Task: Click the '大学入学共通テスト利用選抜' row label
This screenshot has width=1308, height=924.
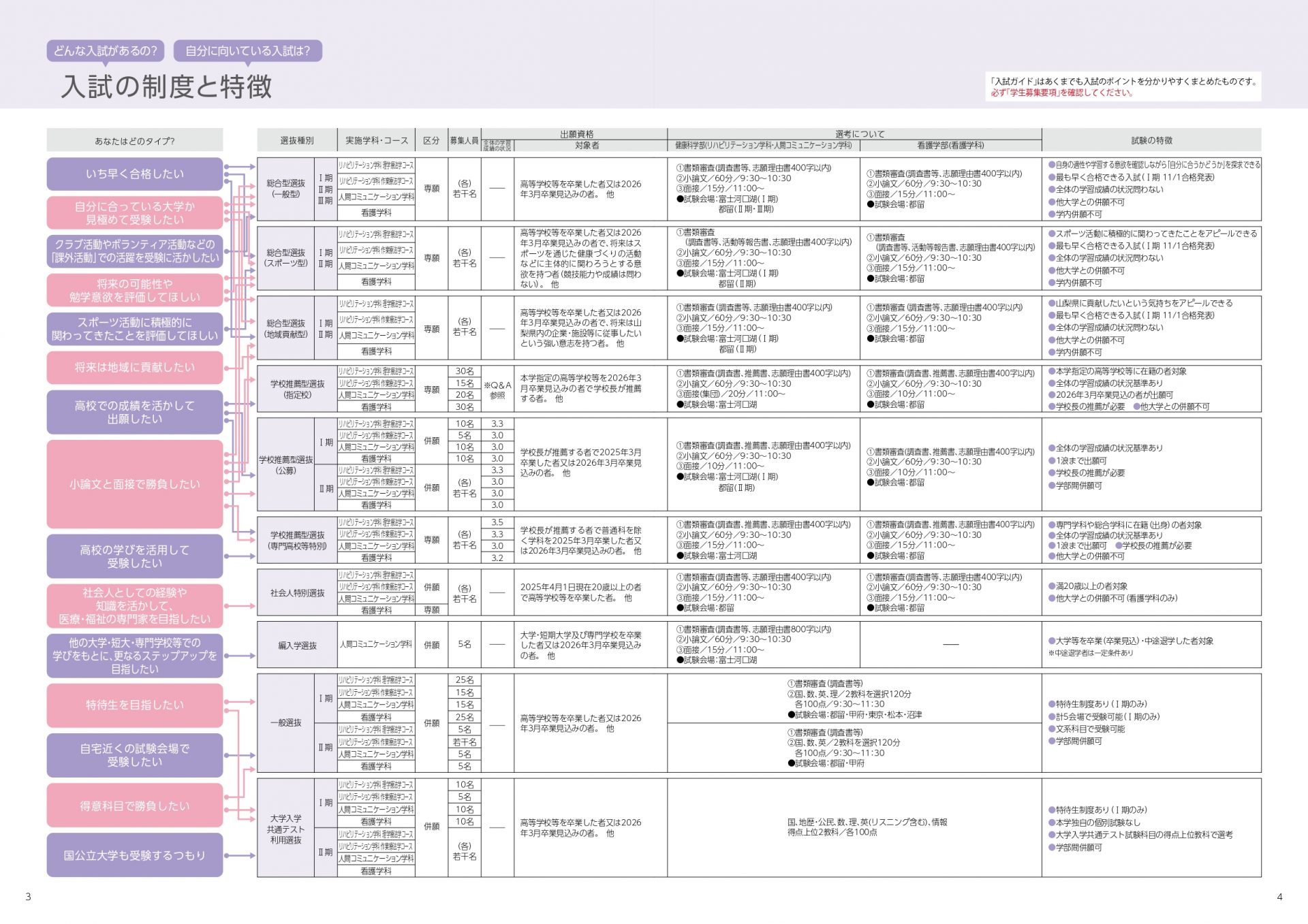Action: point(285,829)
